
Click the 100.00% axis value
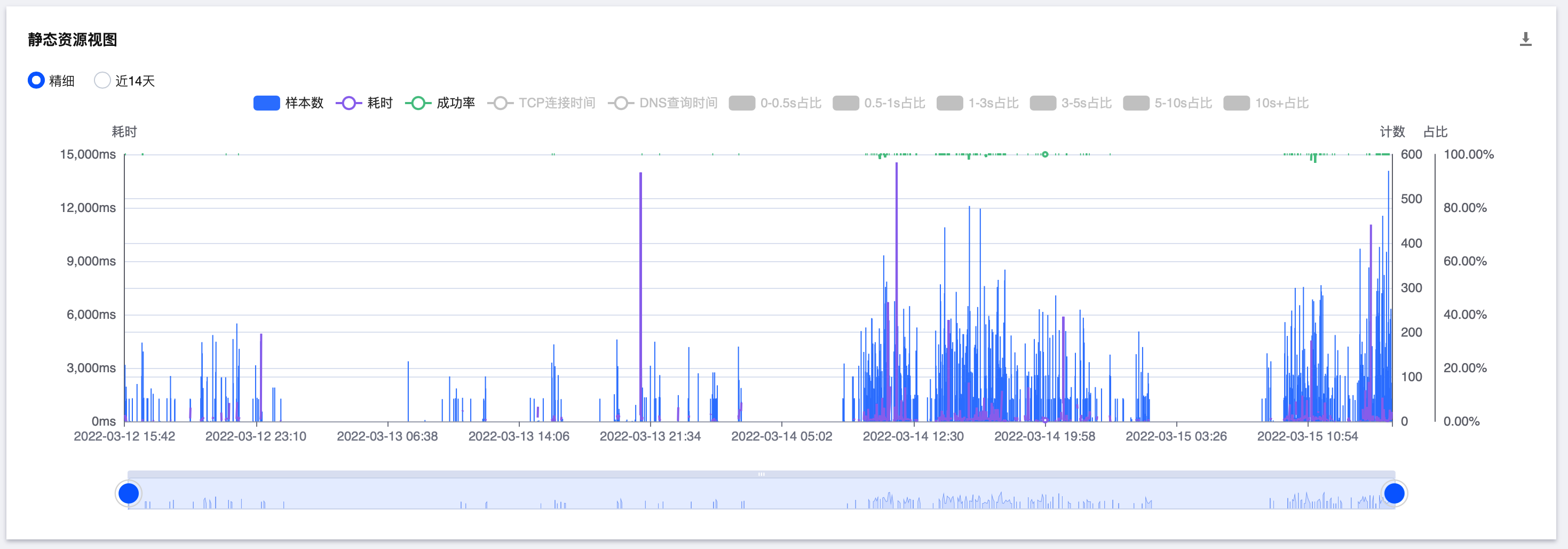point(1469,154)
